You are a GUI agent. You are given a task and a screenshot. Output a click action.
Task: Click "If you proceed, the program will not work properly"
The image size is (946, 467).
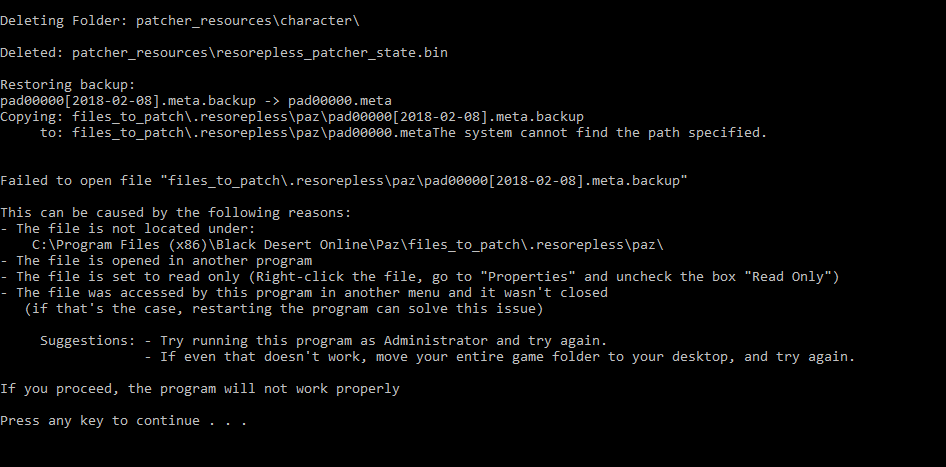pyautogui.click(x=199, y=389)
